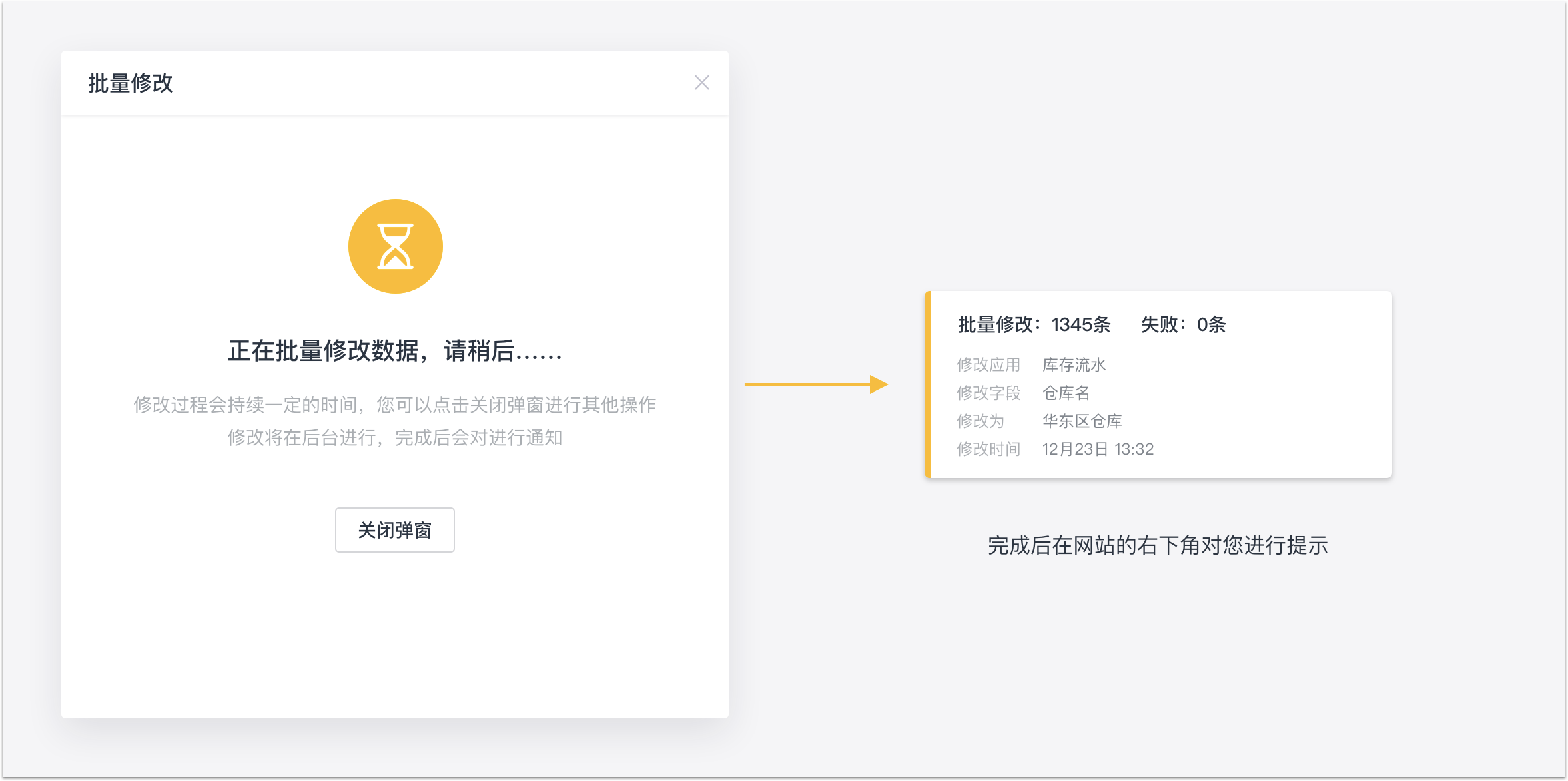Click the 修改时间 label

coord(988,449)
